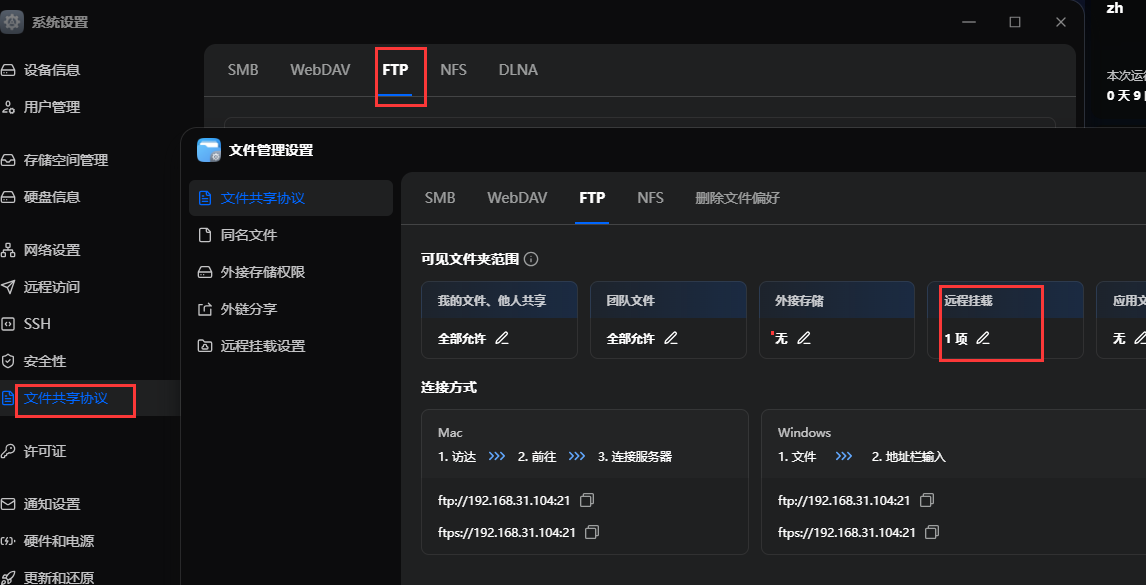Screen dimensions: 1146x585
Task: Open 安全性 settings
Action: click(x=45, y=361)
